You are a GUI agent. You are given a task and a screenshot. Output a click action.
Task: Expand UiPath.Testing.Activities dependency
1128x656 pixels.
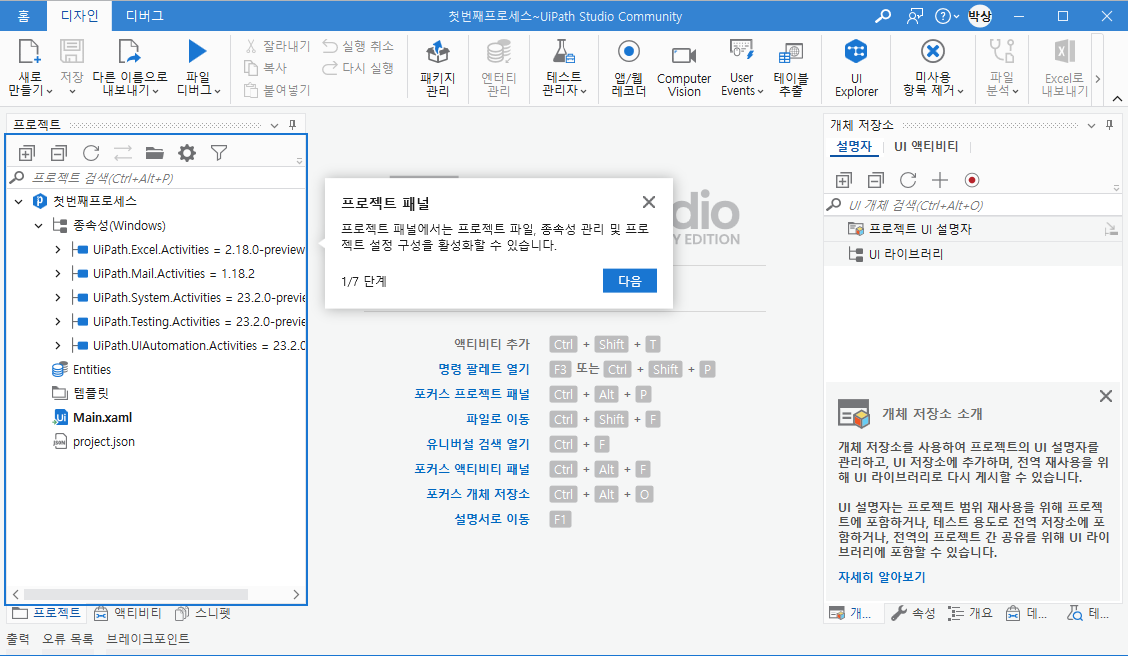[x=58, y=322]
